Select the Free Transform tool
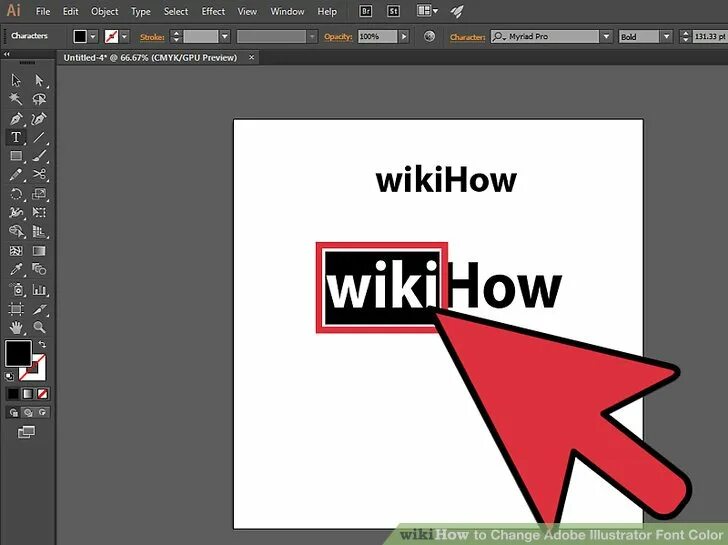 tap(39, 213)
